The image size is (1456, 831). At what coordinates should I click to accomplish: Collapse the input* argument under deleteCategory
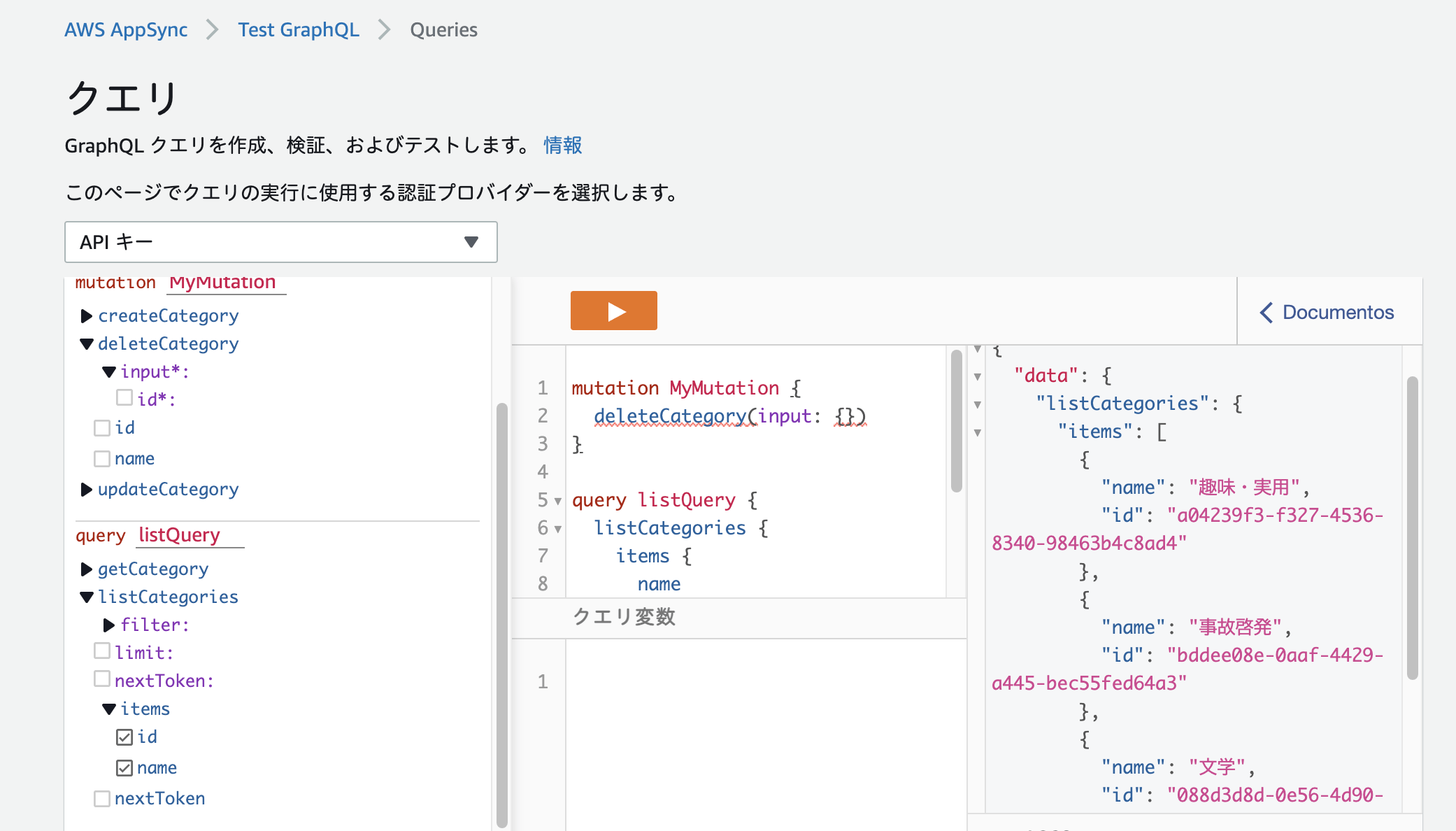coord(109,372)
